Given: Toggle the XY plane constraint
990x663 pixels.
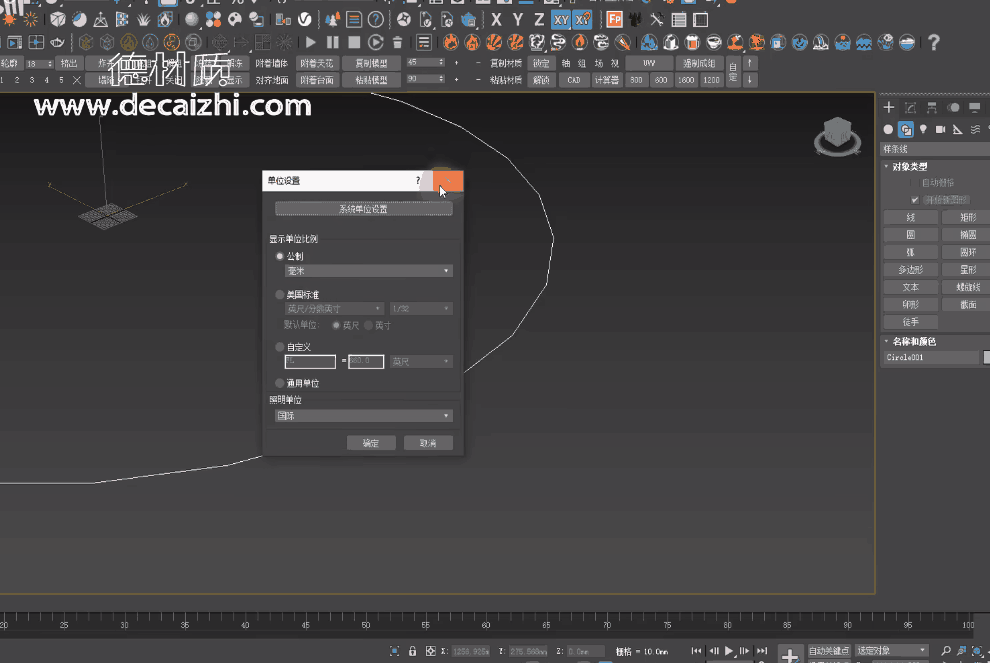Looking at the screenshot, I should coord(561,20).
